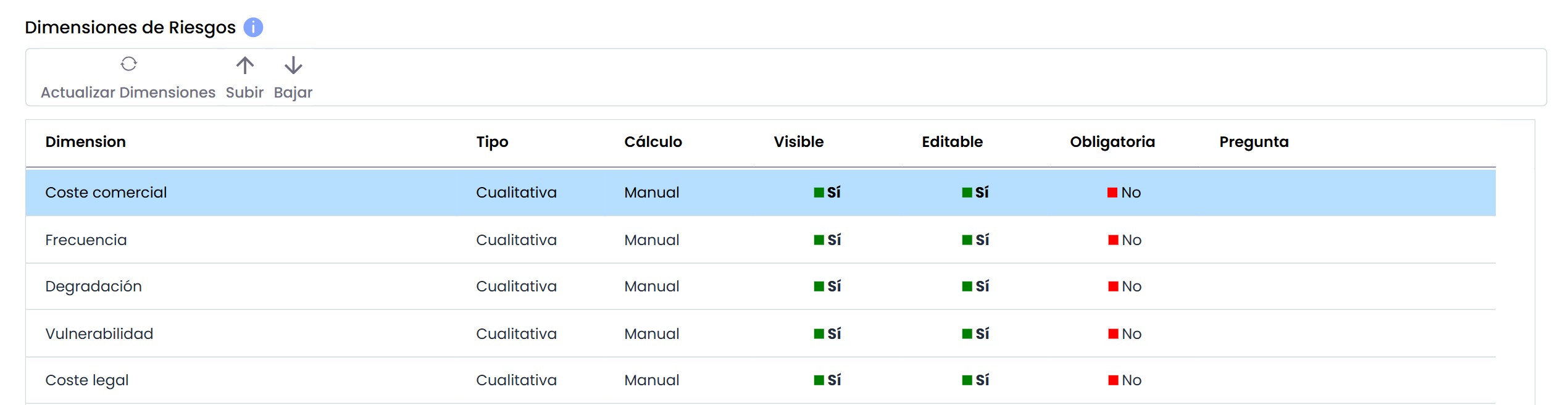1568x405 pixels.
Task: Click the Obligatoria column header
Action: tap(1112, 142)
